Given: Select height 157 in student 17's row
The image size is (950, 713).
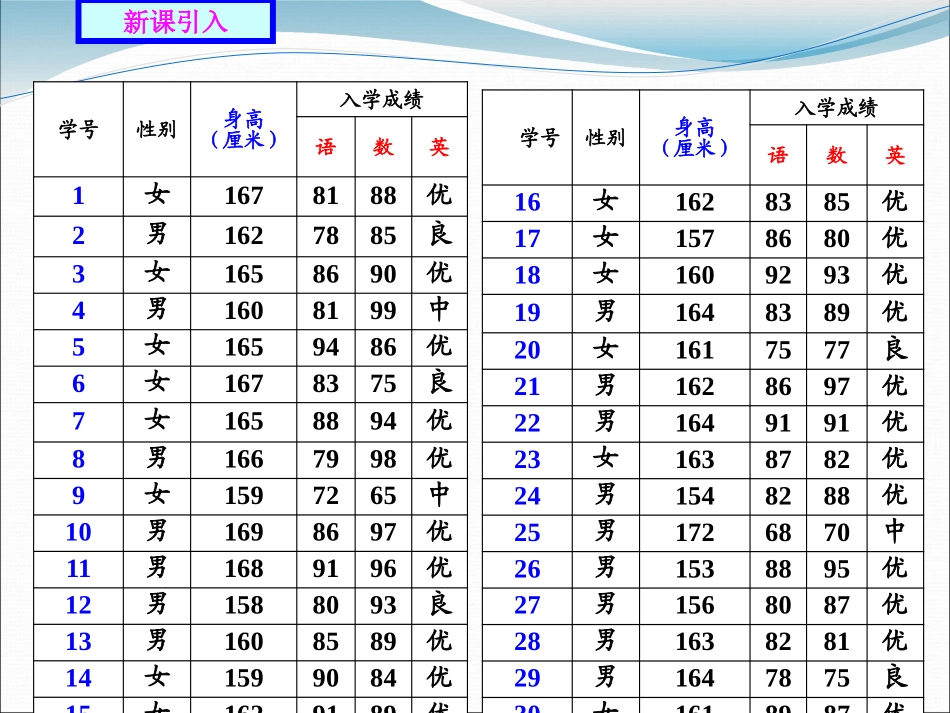Looking at the screenshot, I should coord(695,239).
